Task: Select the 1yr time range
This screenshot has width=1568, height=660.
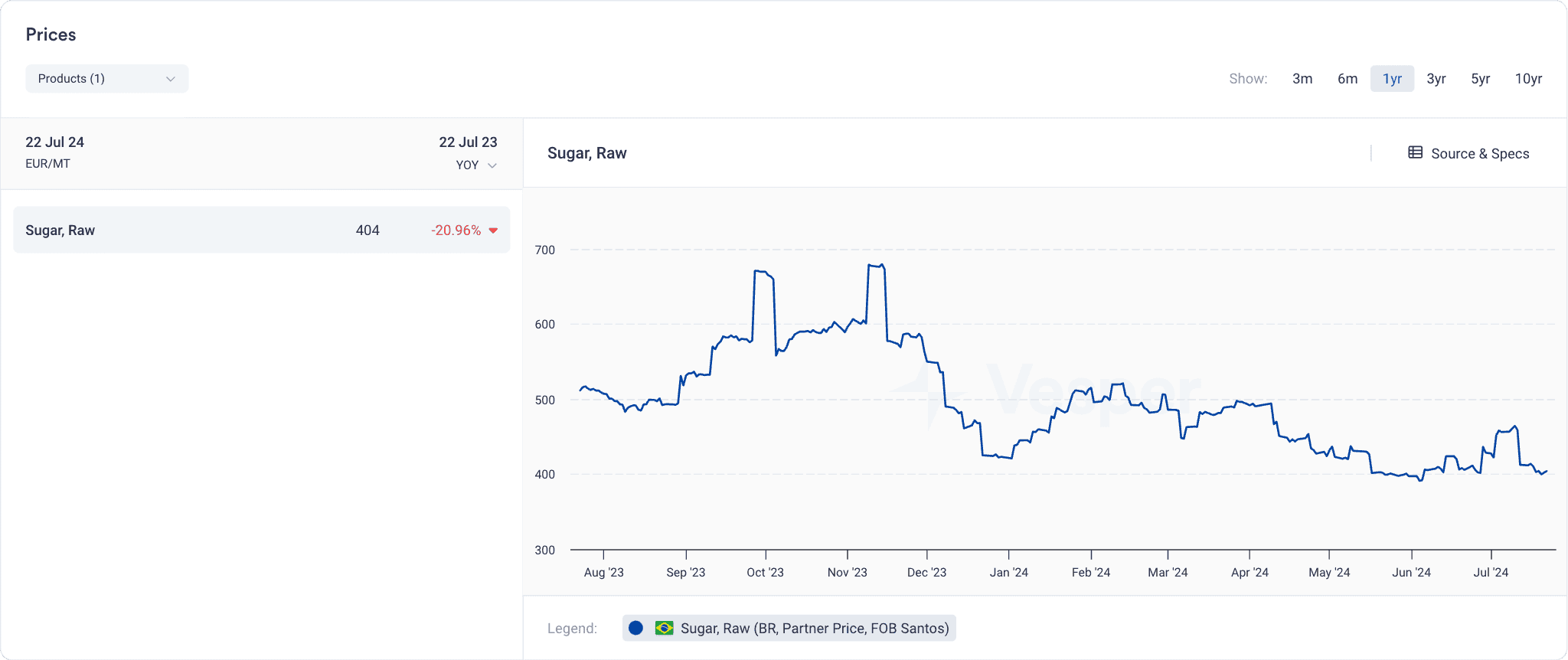Action: (1392, 79)
